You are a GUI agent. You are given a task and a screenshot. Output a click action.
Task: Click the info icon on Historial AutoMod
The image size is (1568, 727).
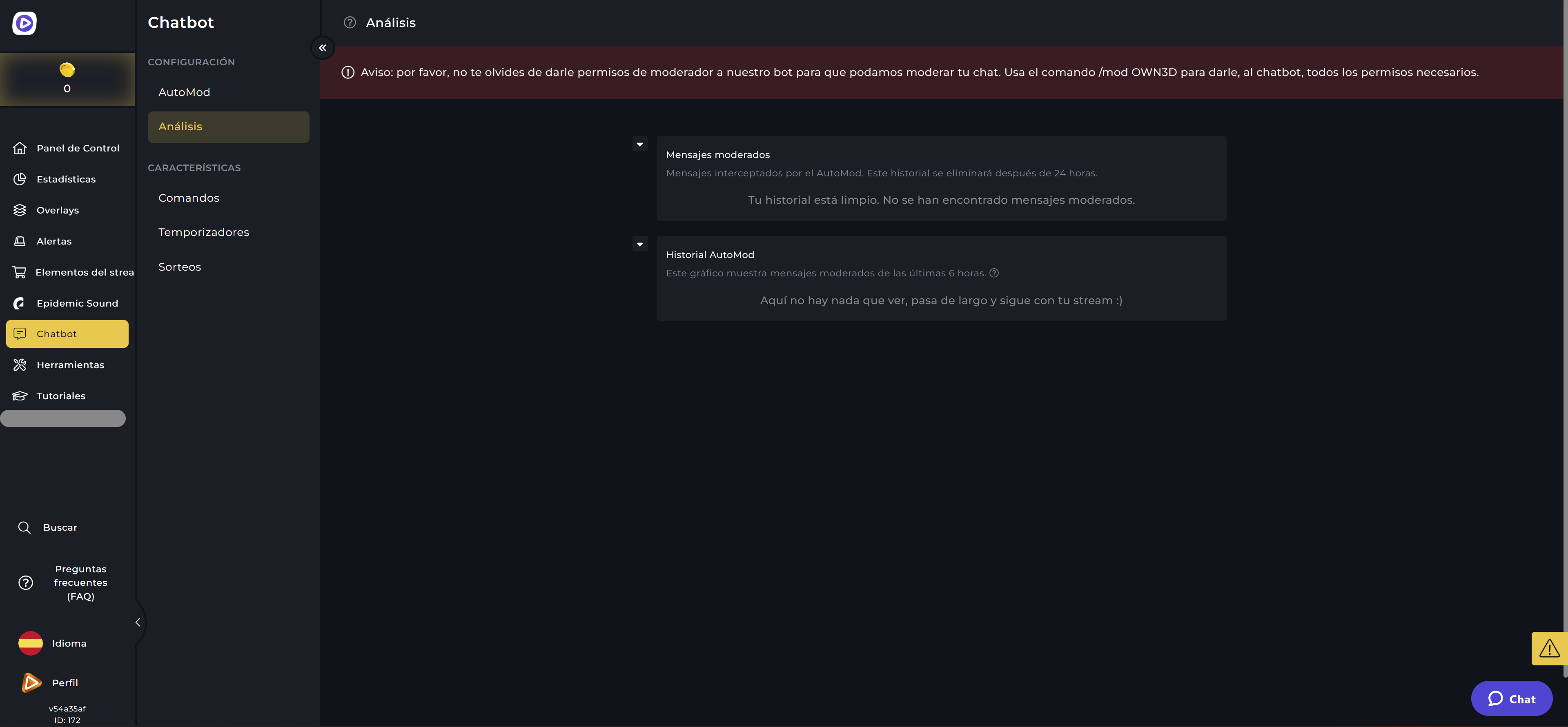[993, 272]
